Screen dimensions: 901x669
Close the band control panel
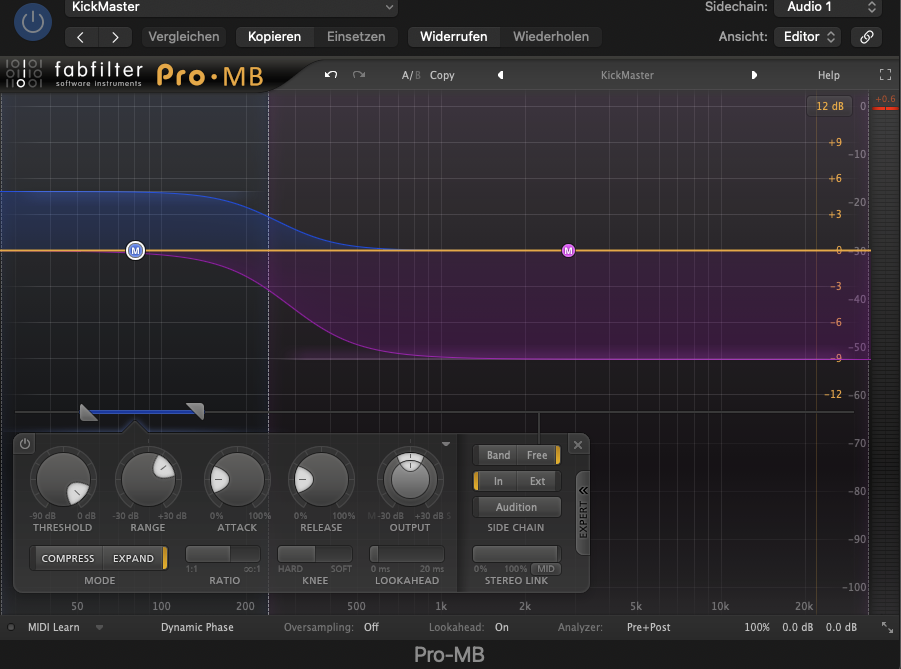click(x=577, y=444)
